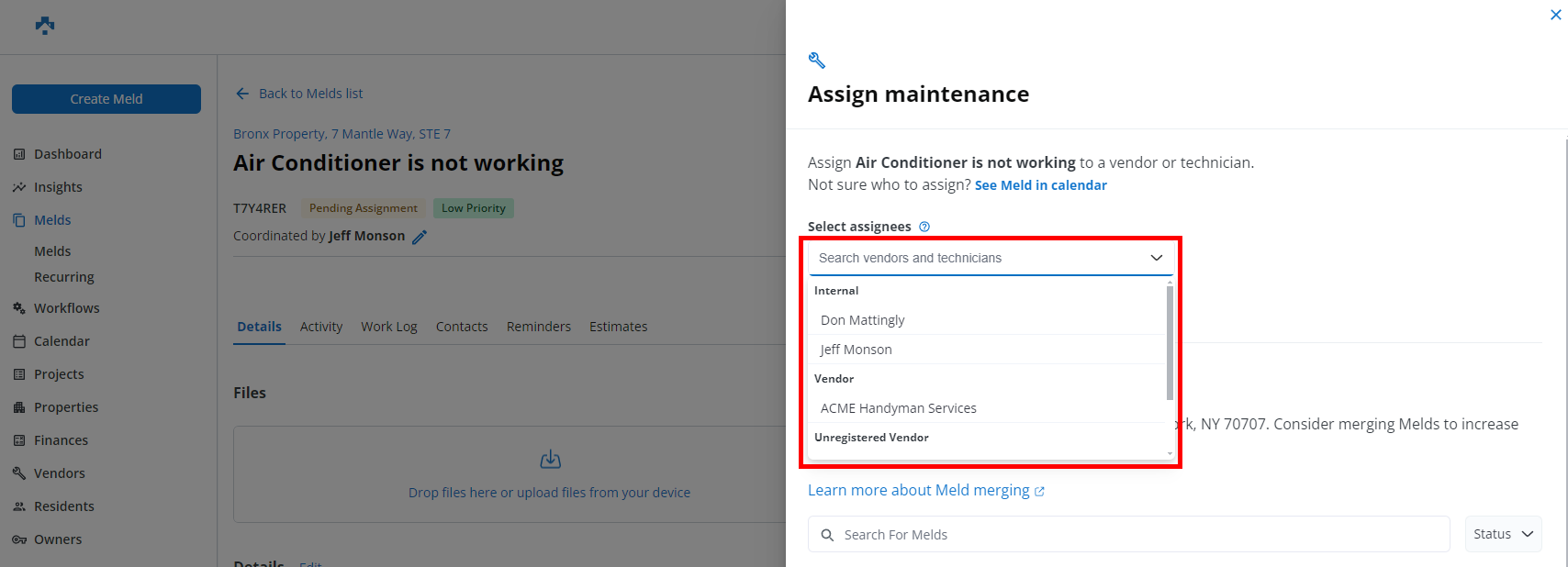Choose ACME Handyman Services as vendor
Screen dimensions: 1568x567
click(x=898, y=408)
